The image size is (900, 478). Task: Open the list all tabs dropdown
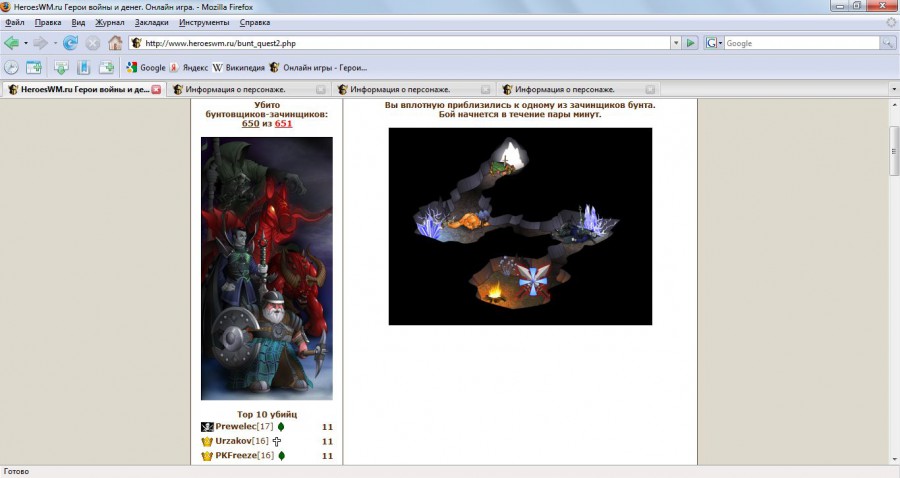click(891, 89)
